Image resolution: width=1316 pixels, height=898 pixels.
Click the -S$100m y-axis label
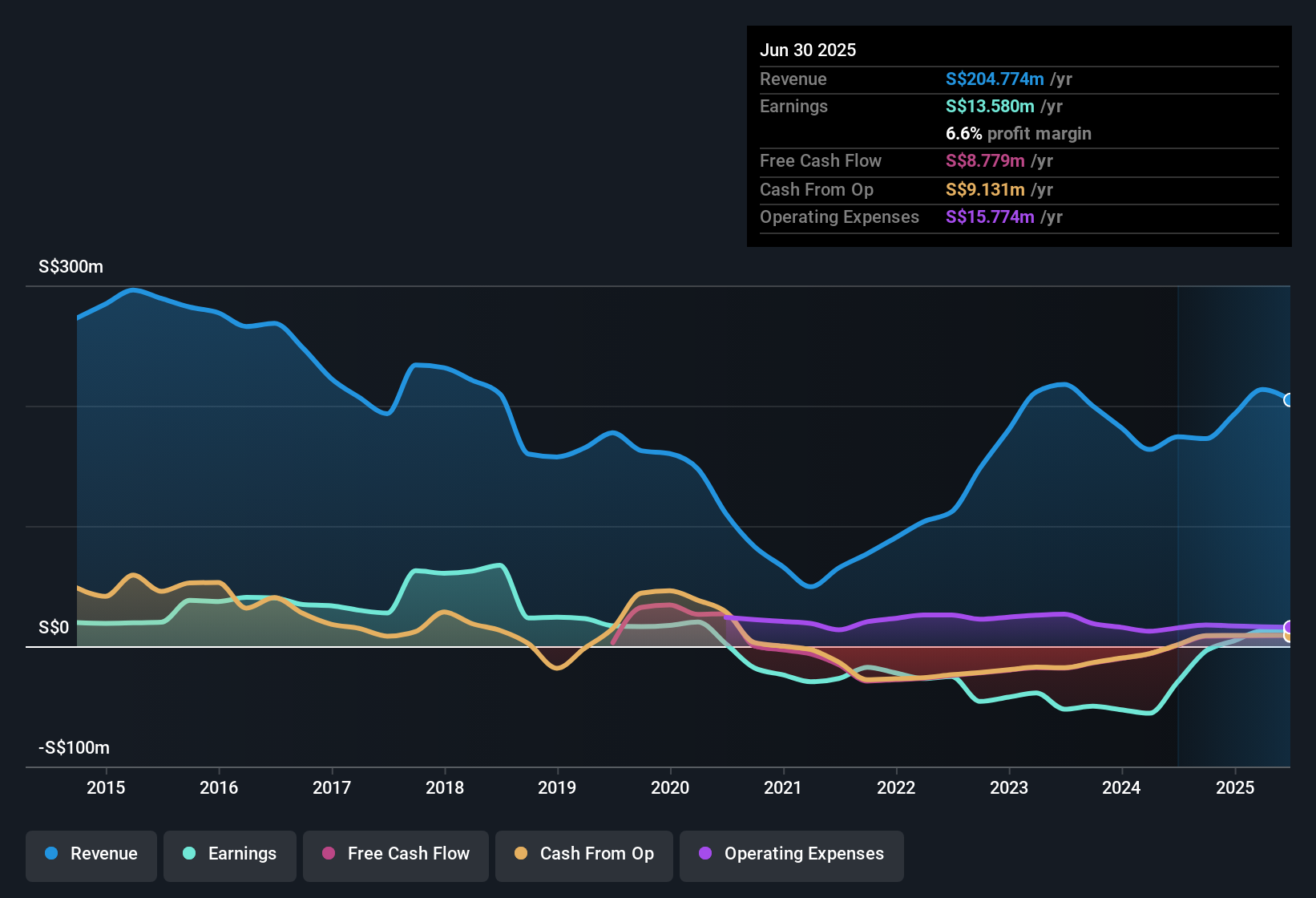(x=75, y=748)
